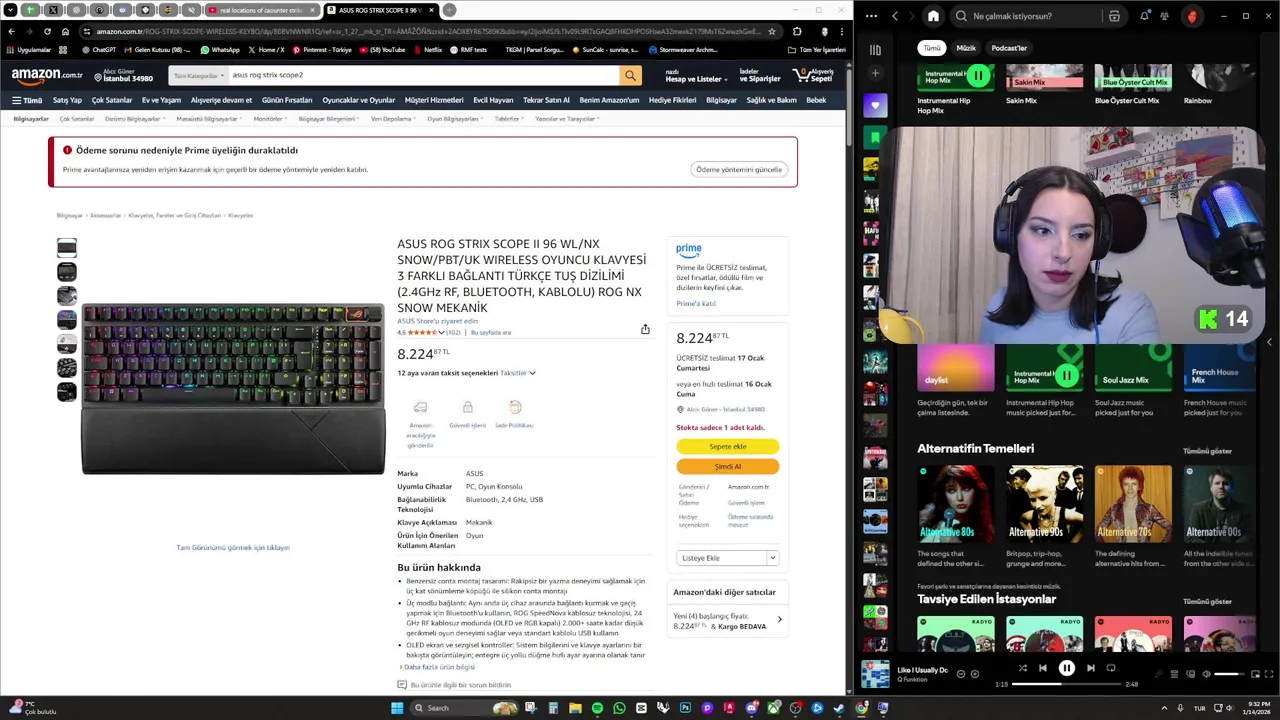This screenshot has width=1280, height=720.
Task: Open Alternative 80s playlist card
Action: tap(955, 516)
